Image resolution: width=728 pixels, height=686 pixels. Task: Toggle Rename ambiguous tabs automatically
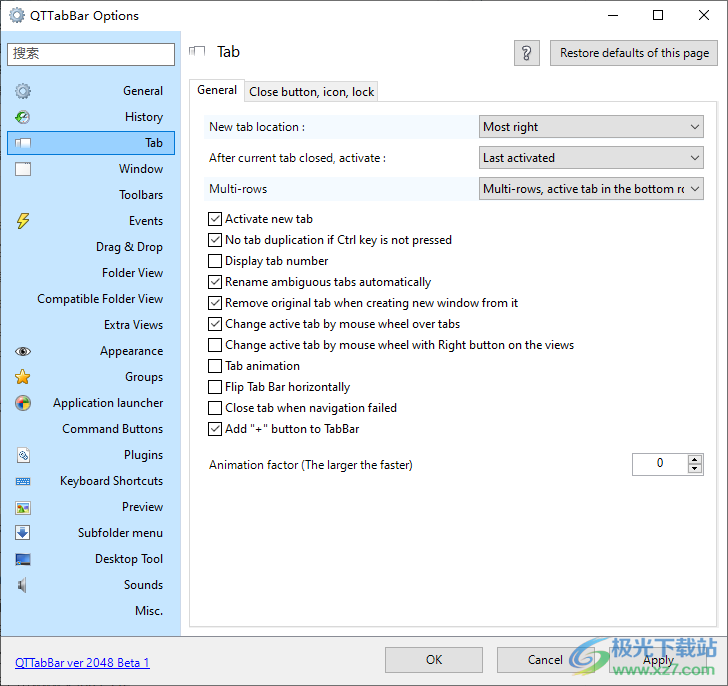tap(214, 282)
